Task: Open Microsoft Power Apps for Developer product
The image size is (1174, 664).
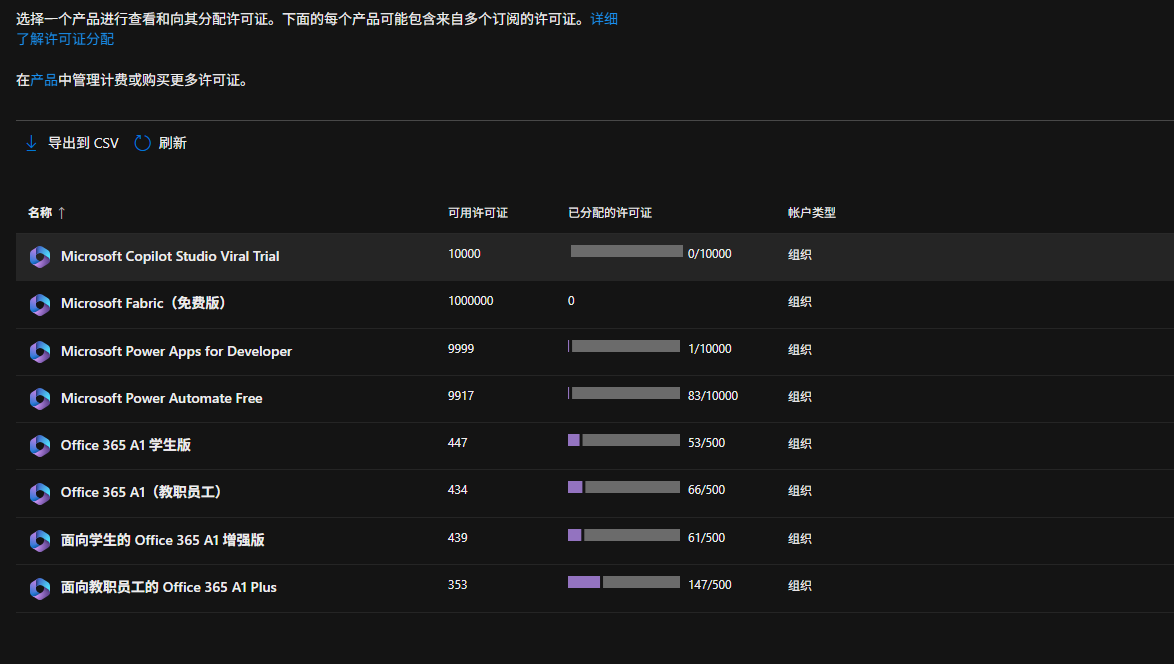Action: point(176,351)
